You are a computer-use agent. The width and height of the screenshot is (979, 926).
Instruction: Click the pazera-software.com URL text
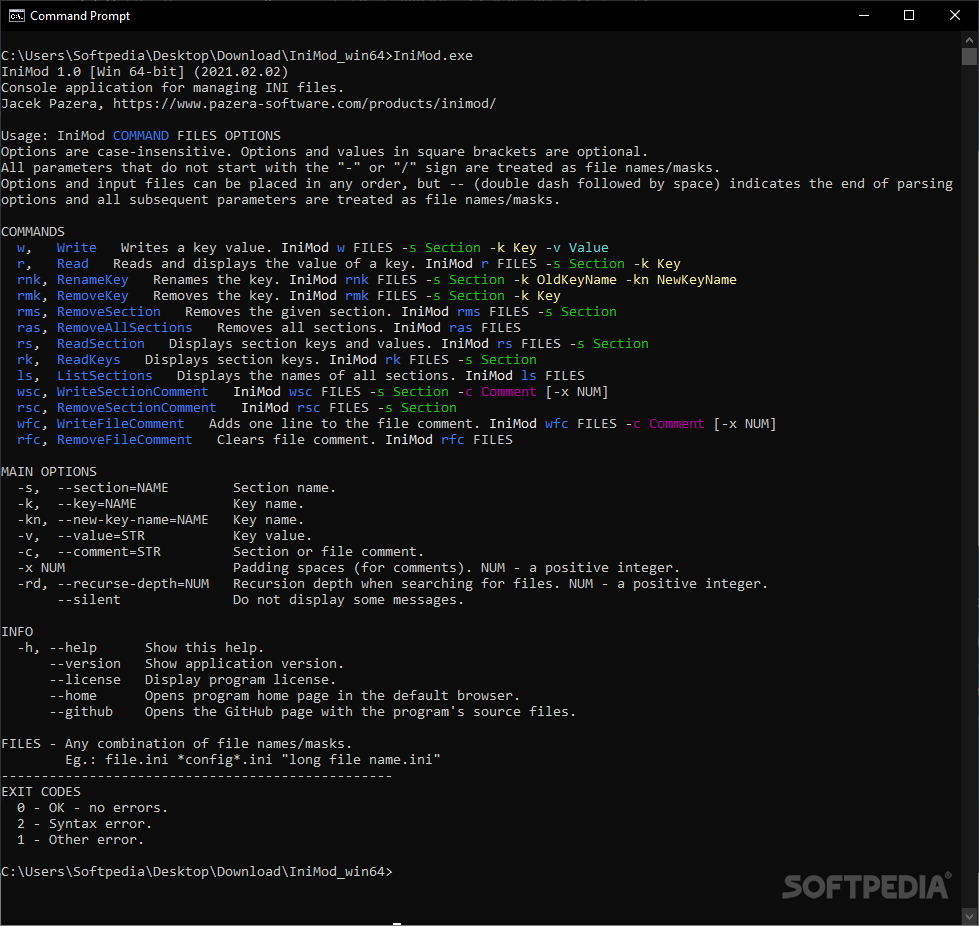pyautogui.click(x=304, y=104)
